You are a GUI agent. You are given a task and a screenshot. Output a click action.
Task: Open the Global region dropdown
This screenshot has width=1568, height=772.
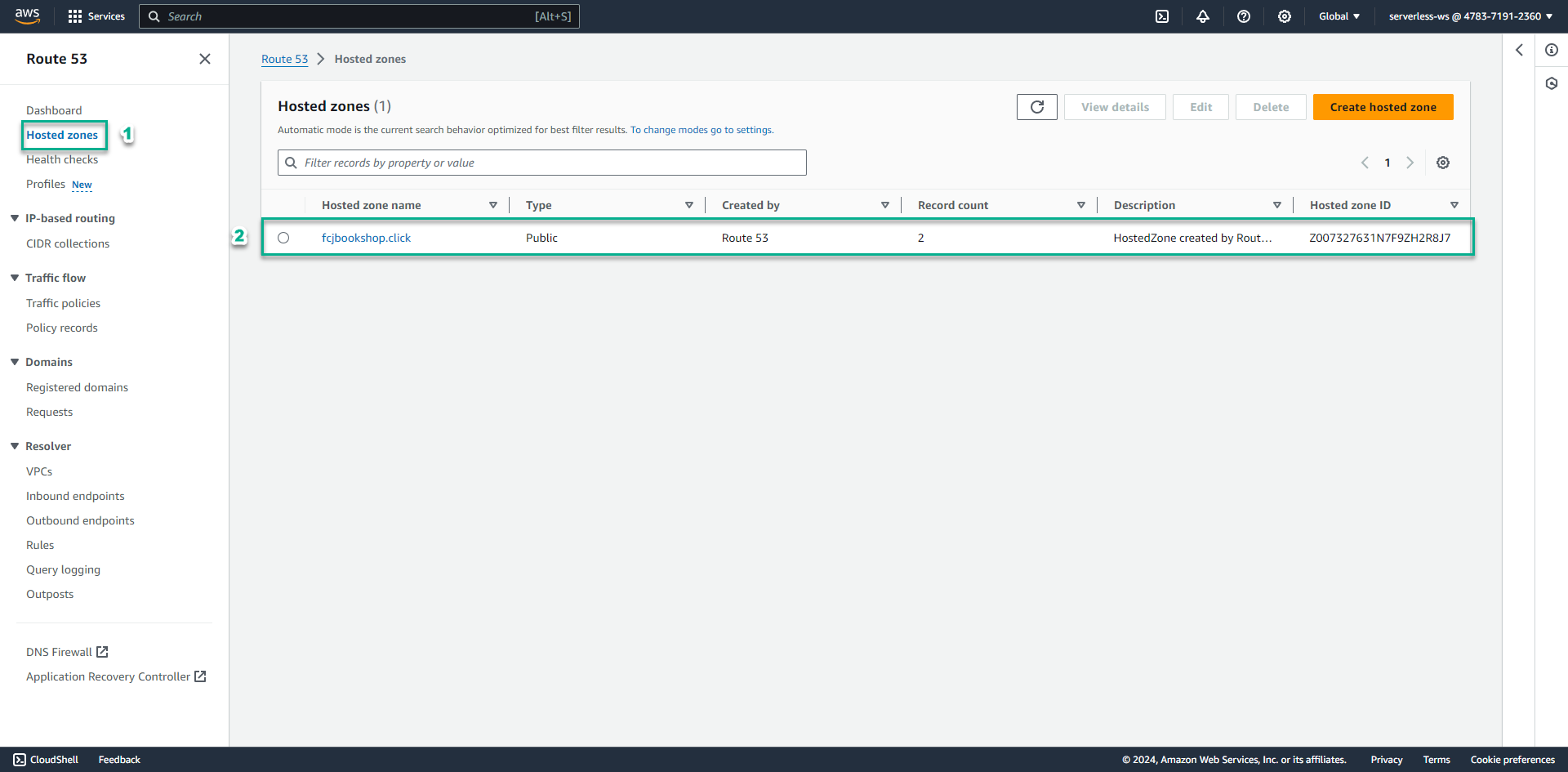(1339, 16)
